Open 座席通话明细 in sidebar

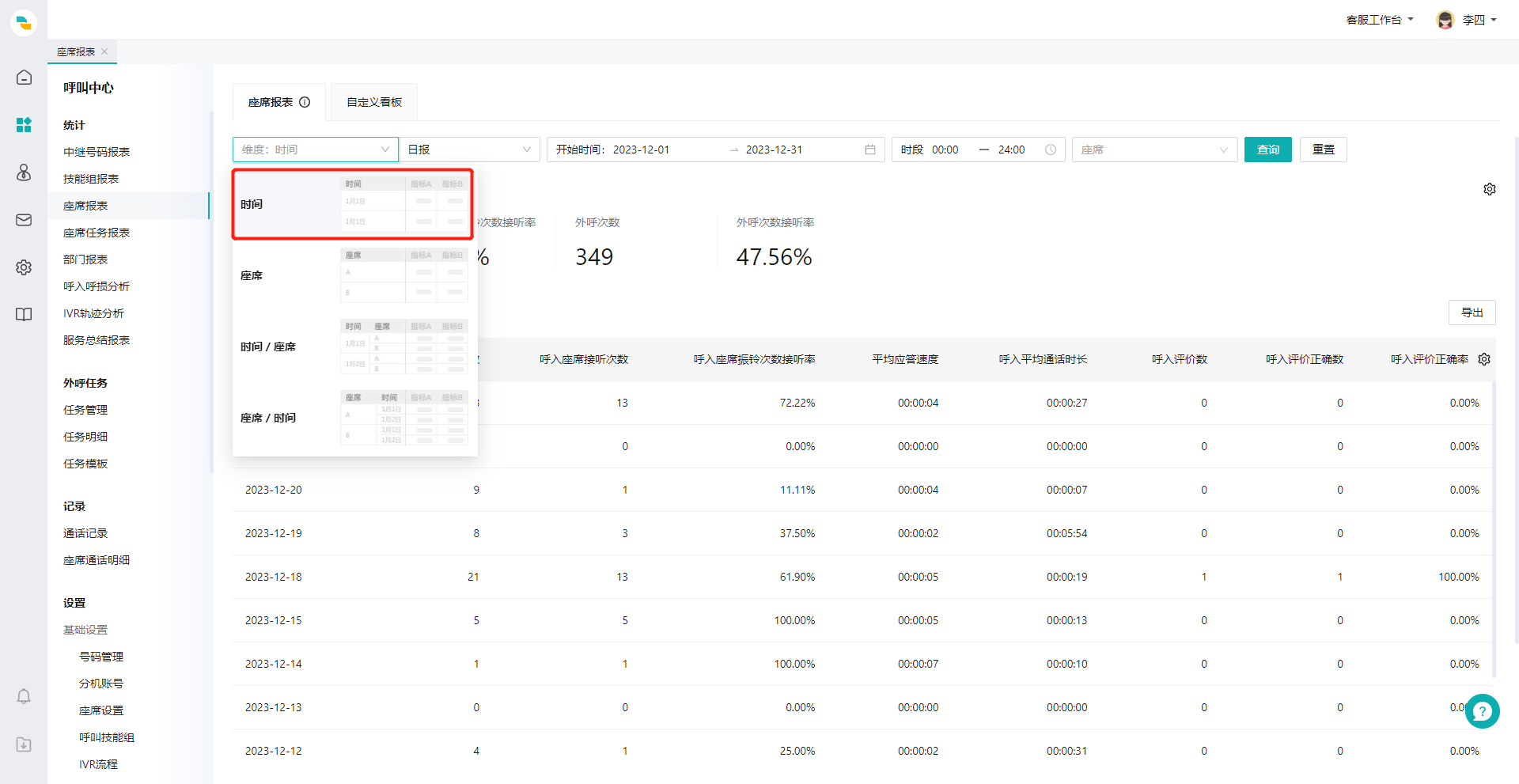point(97,560)
